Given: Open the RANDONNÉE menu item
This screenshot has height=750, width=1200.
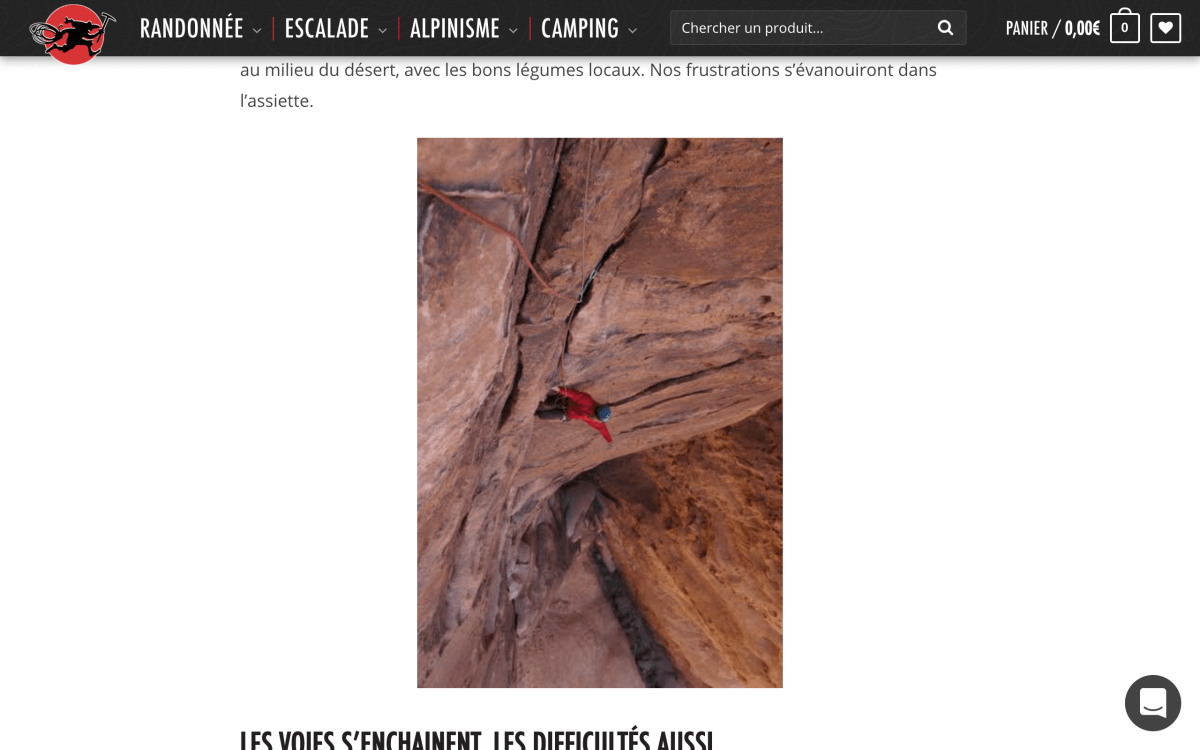Looking at the screenshot, I should (x=192, y=29).
